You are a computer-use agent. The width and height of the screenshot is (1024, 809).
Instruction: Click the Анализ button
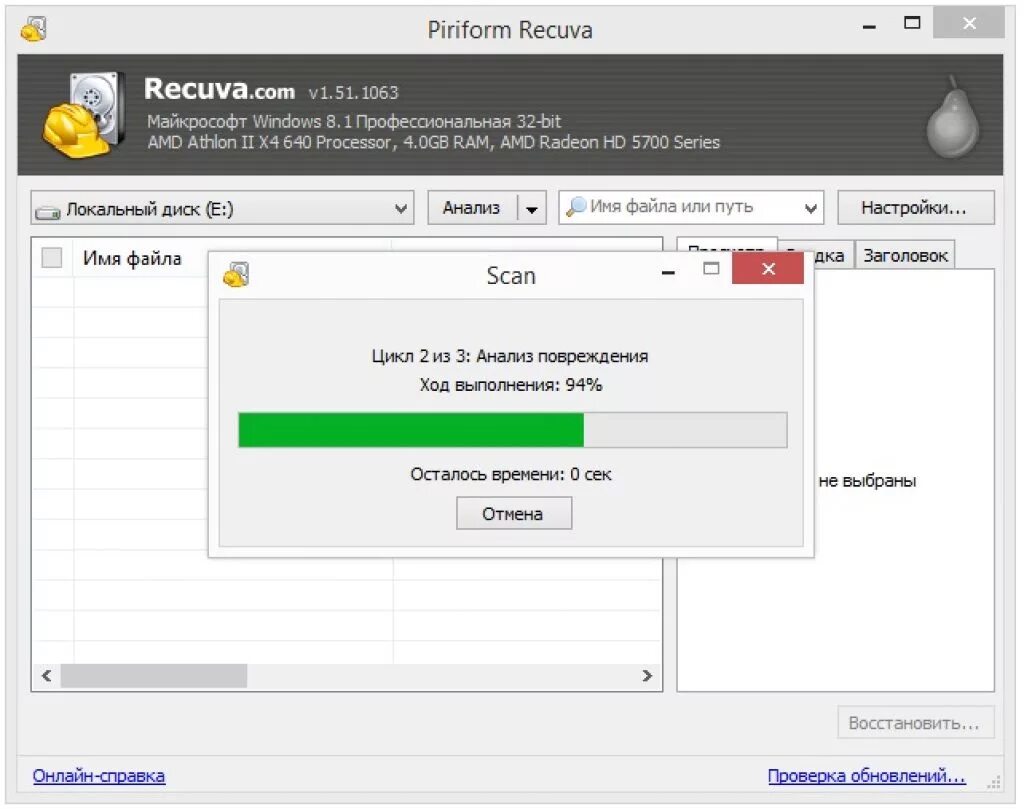(472, 208)
